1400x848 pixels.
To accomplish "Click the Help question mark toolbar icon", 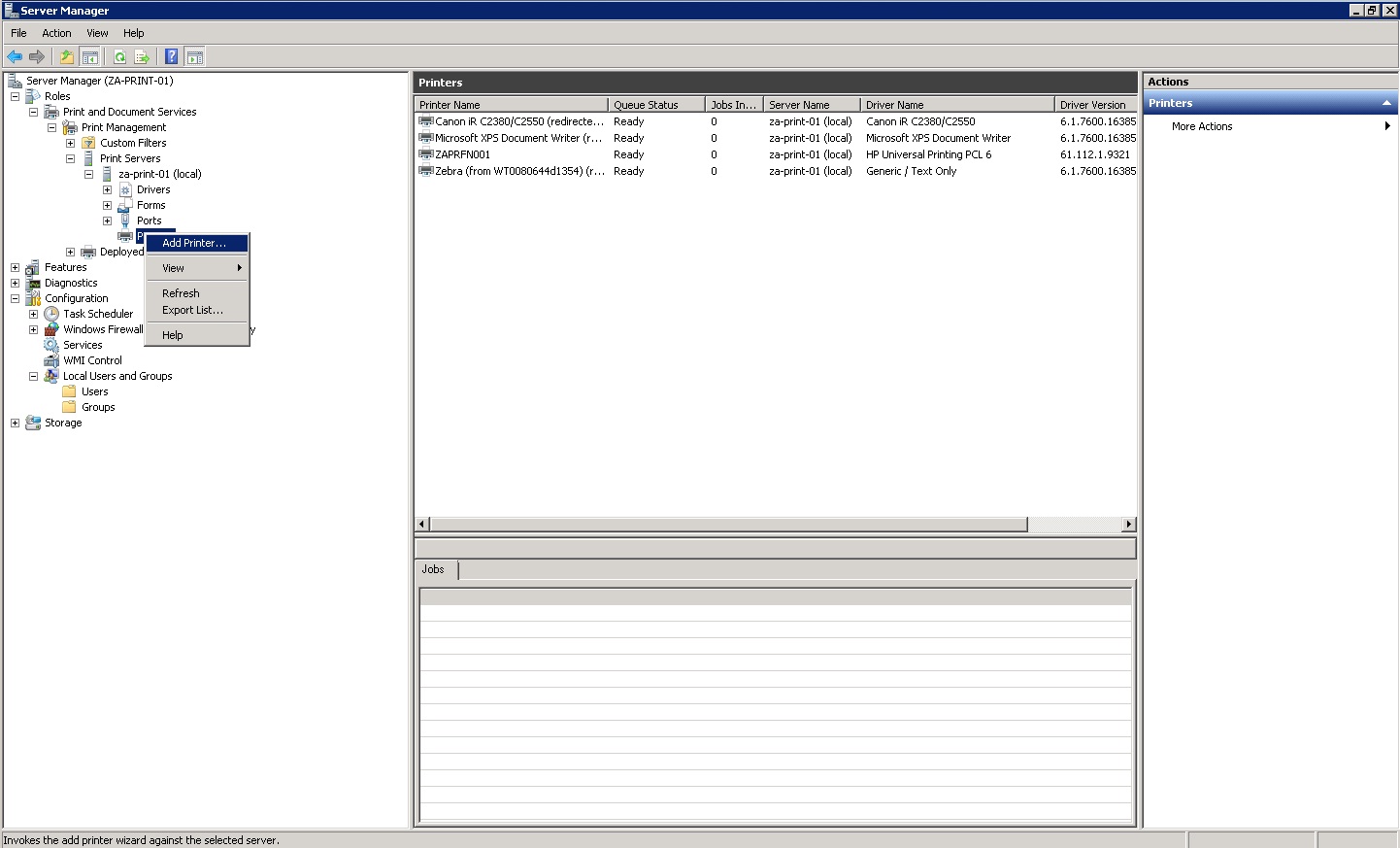I will (171, 56).
